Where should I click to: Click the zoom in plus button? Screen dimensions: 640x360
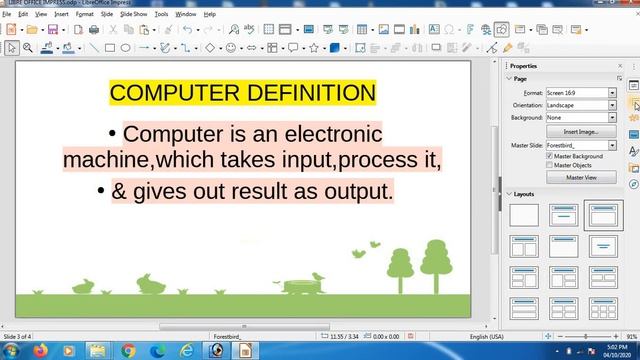tap(616, 336)
